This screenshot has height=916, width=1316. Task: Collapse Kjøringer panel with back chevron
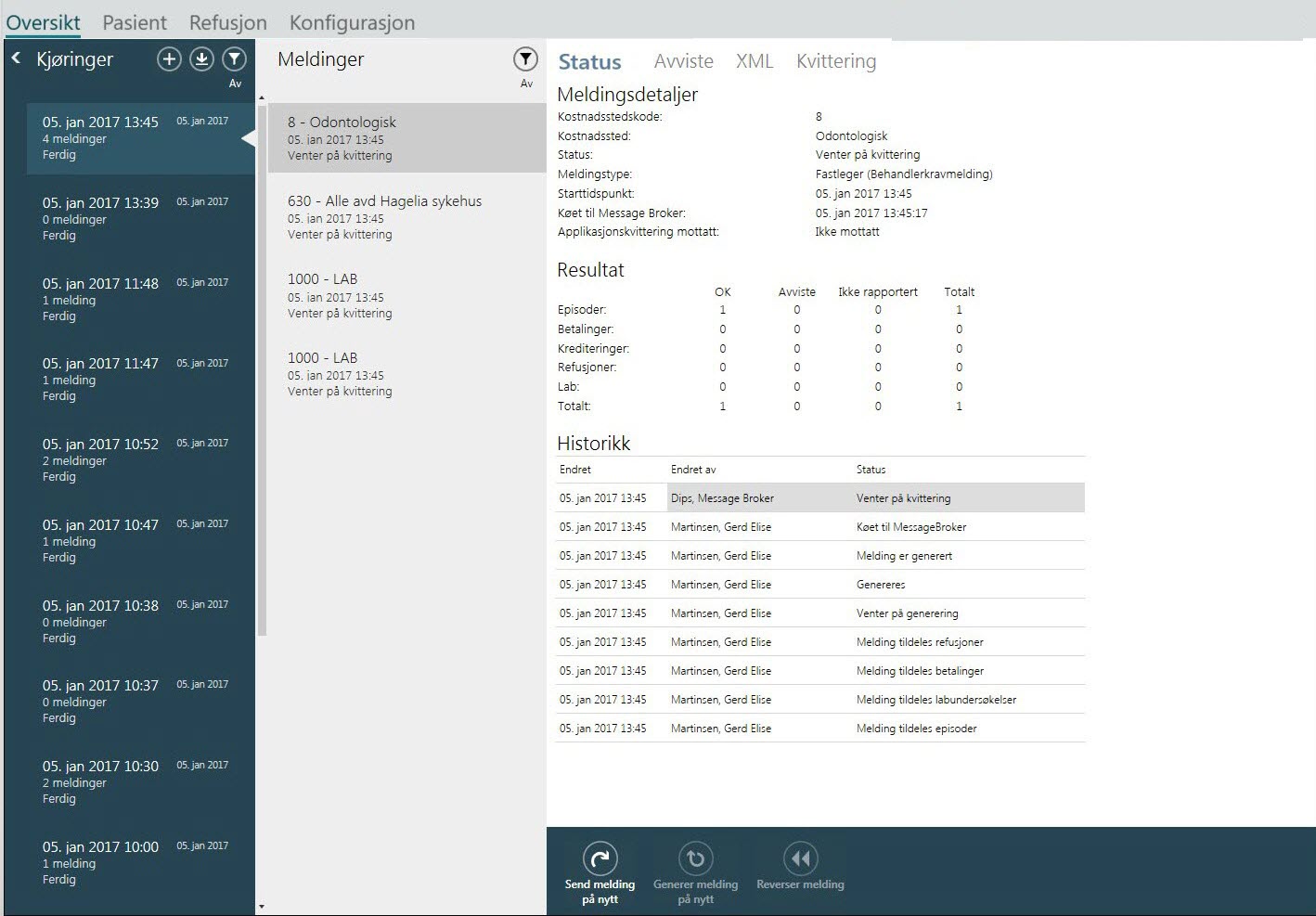pyautogui.click(x=16, y=58)
